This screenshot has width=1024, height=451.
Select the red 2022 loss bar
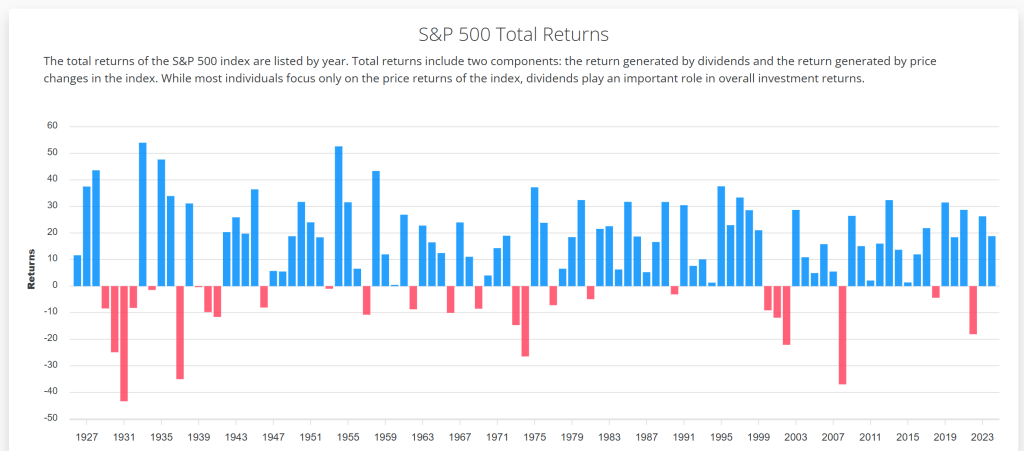973,310
